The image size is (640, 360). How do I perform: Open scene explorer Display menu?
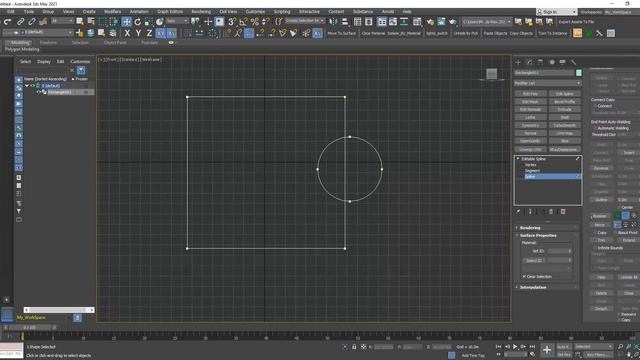[x=44, y=62]
